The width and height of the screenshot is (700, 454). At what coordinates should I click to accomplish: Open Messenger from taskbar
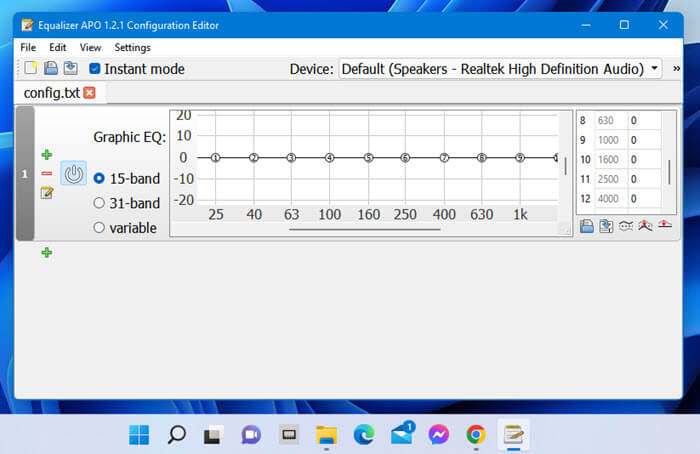coord(439,435)
